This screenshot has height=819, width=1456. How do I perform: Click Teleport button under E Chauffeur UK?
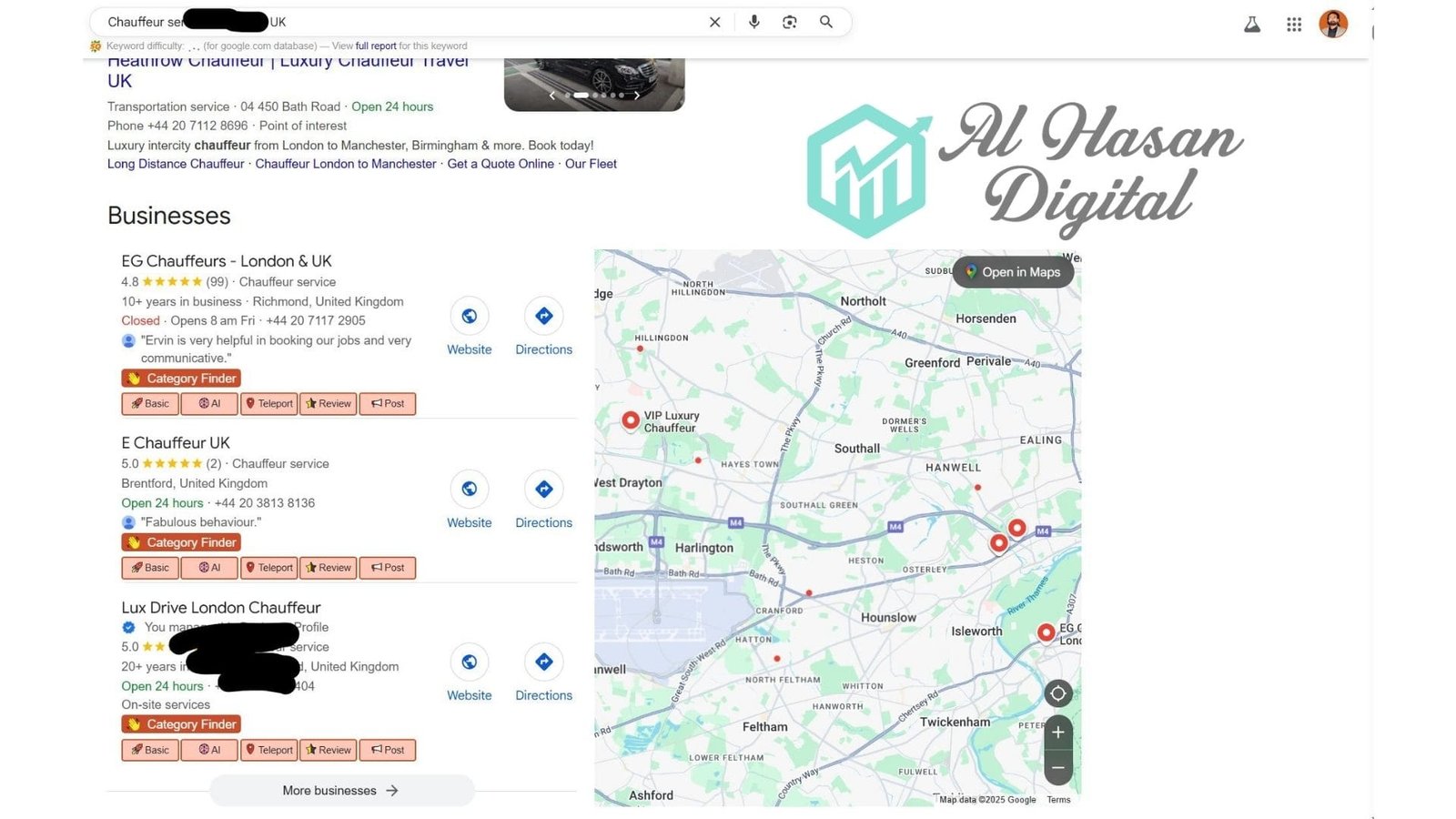click(269, 568)
